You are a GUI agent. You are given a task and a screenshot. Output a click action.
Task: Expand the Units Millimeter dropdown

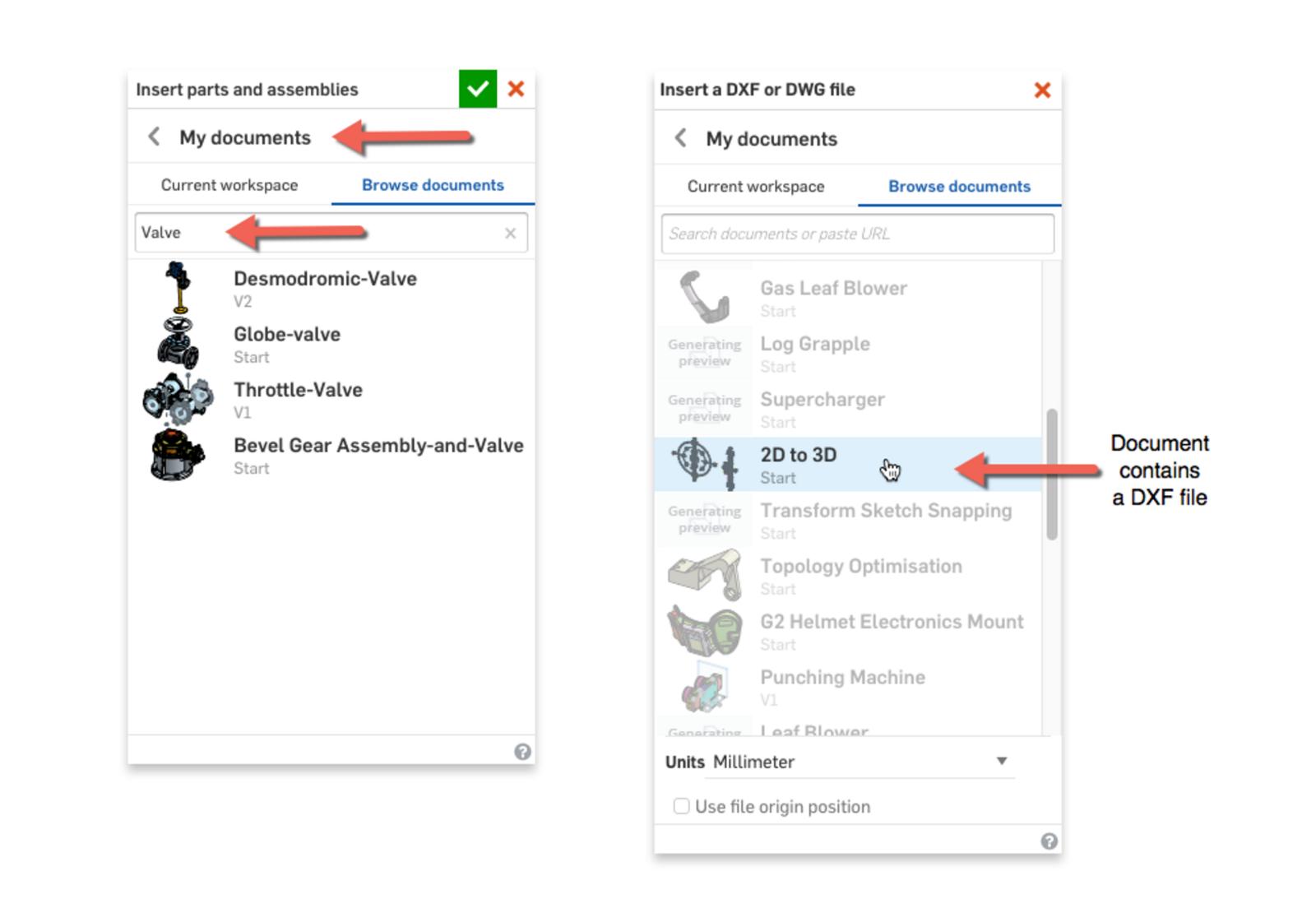[1001, 761]
